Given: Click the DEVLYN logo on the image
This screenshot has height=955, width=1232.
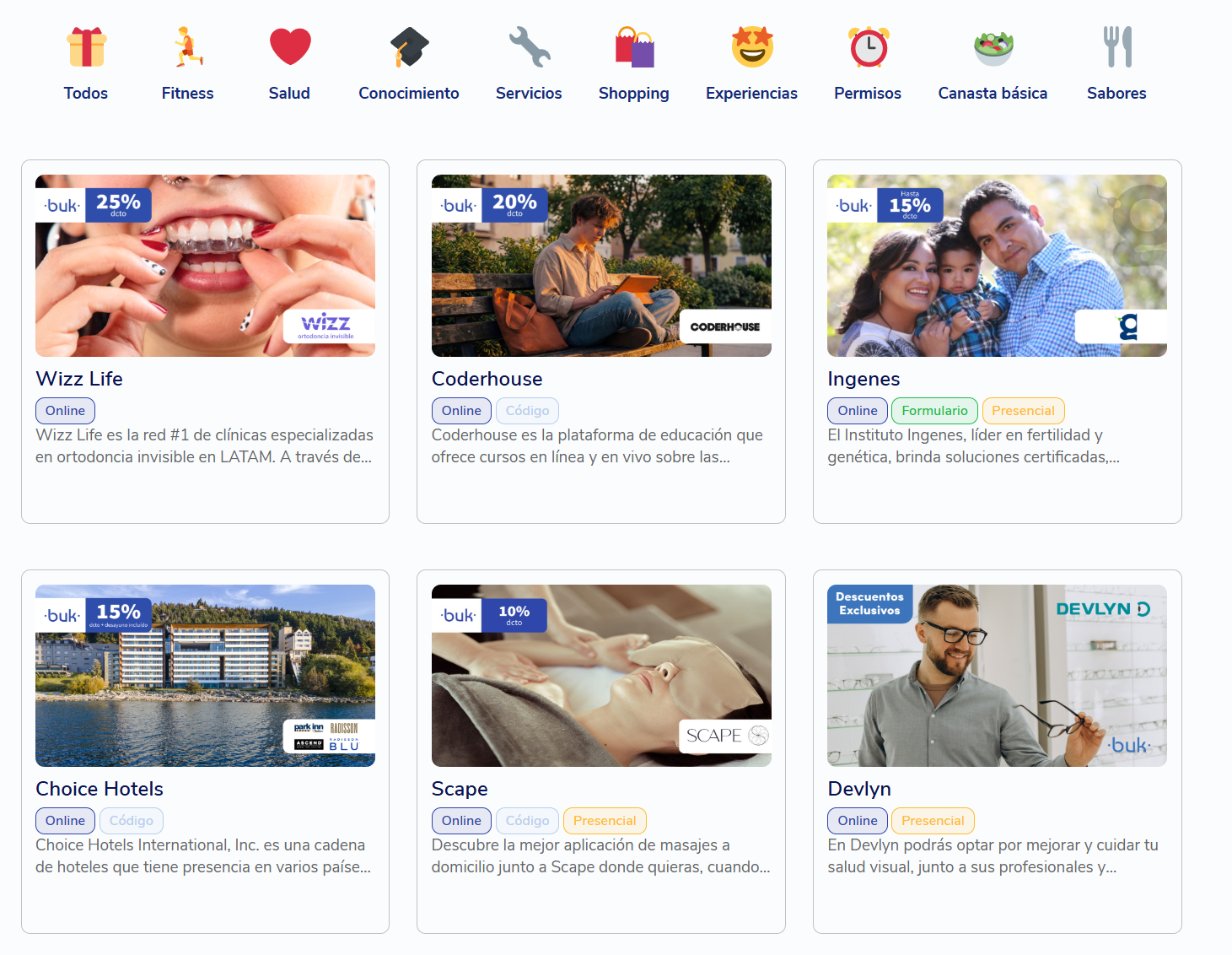Looking at the screenshot, I should click(x=1103, y=609).
